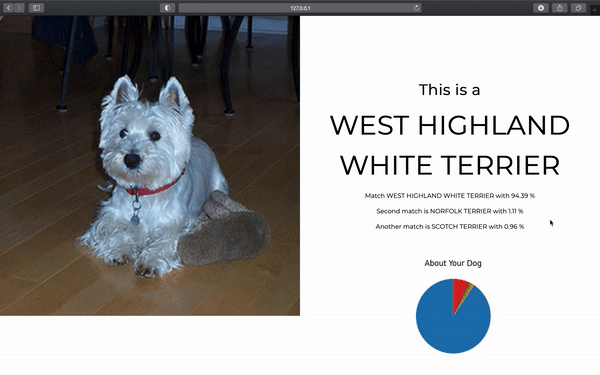Open the share icon
The width and height of the screenshot is (600, 375).
click(559, 8)
